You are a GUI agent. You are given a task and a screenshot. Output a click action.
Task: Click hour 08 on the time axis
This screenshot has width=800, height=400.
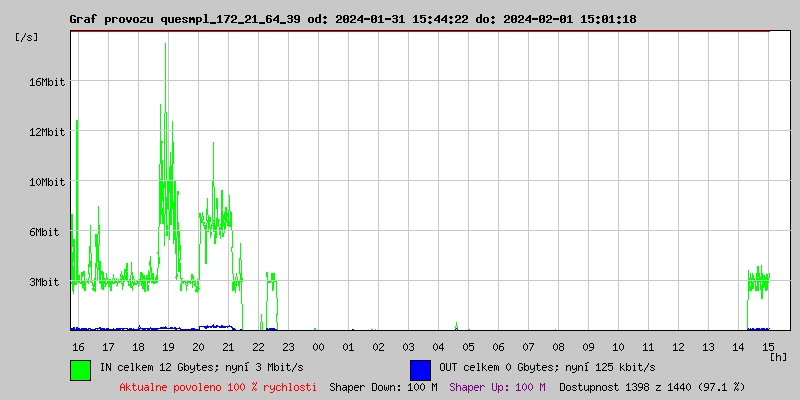point(558,347)
